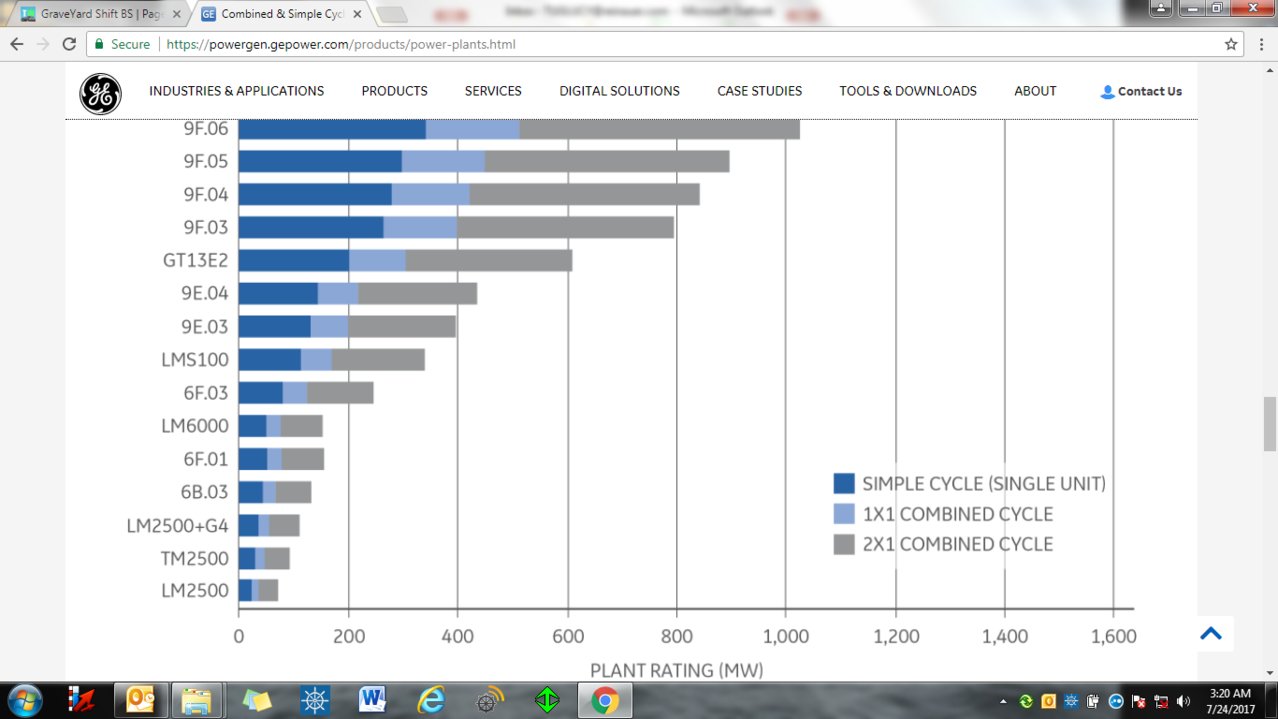Click the GE logo icon
1278x719 pixels.
100,94
